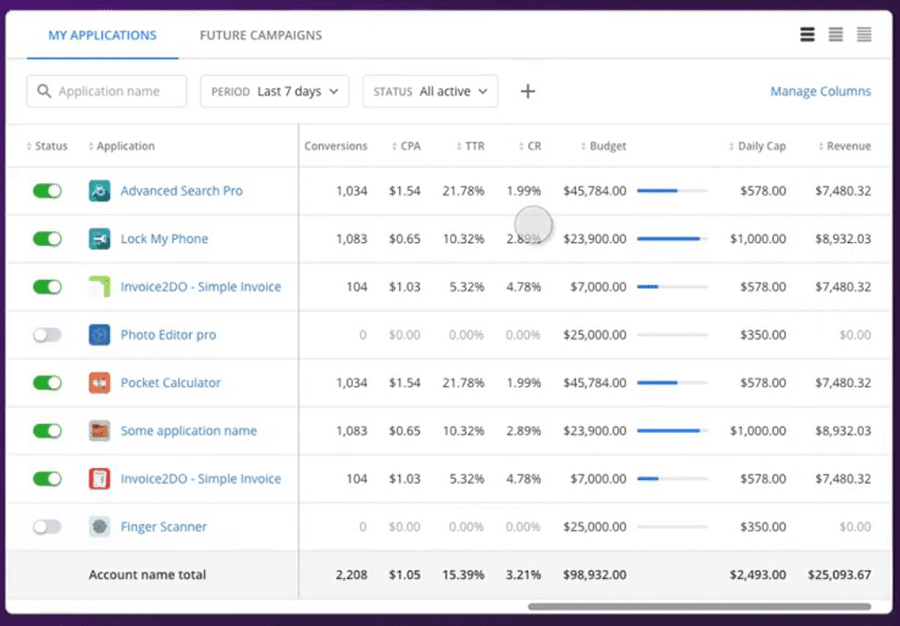The width and height of the screenshot is (900, 626).
Task: Click the Lock My Phone app icon
Action: click(98, 239)
